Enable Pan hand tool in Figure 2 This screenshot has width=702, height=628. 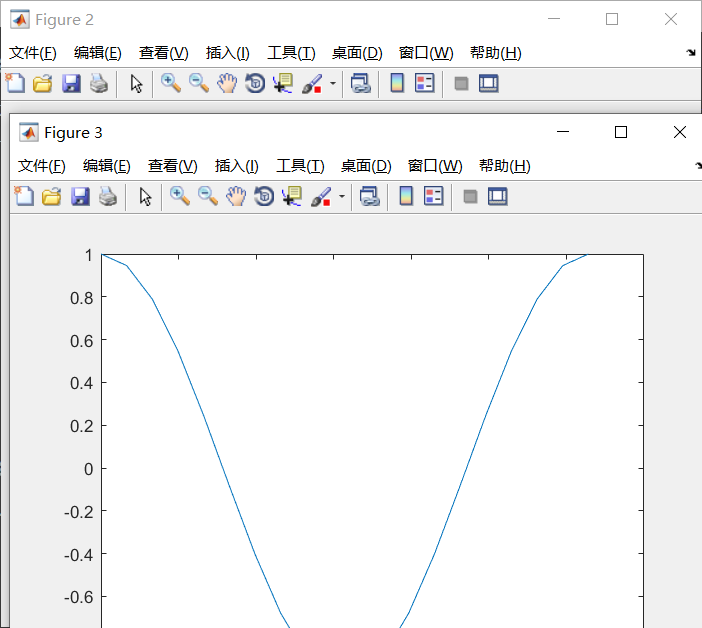(227, 83)
